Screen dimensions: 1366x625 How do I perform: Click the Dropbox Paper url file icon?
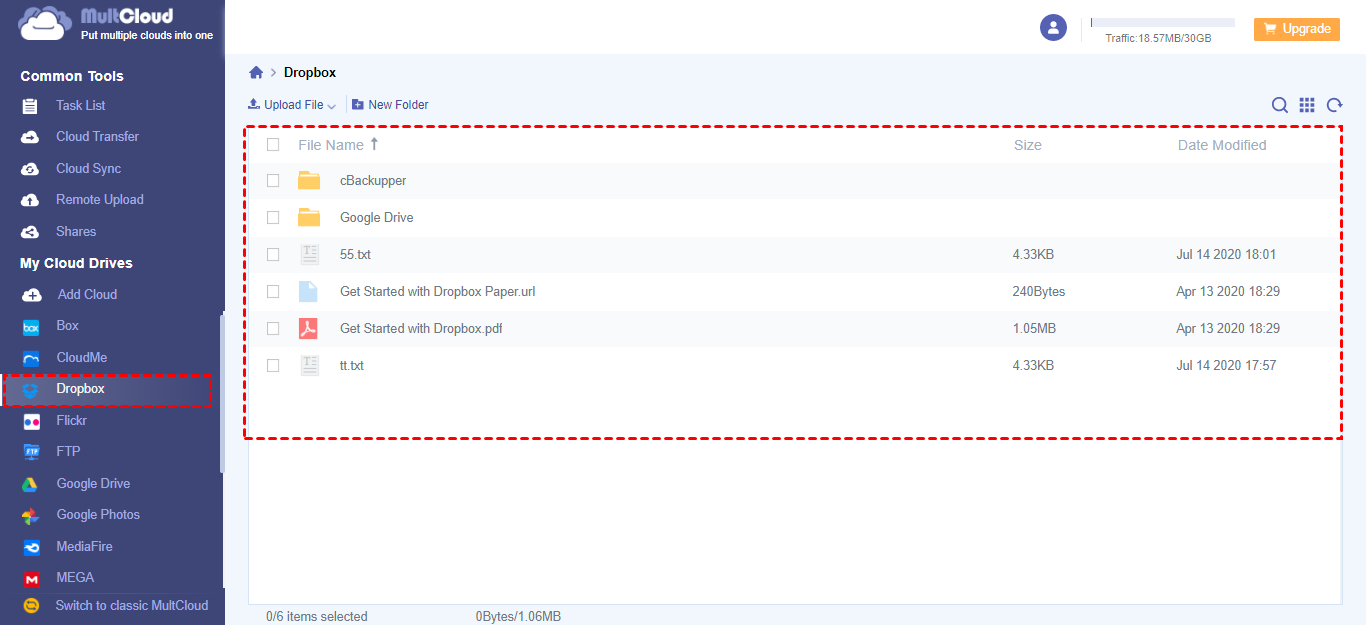tap(308, 292)
